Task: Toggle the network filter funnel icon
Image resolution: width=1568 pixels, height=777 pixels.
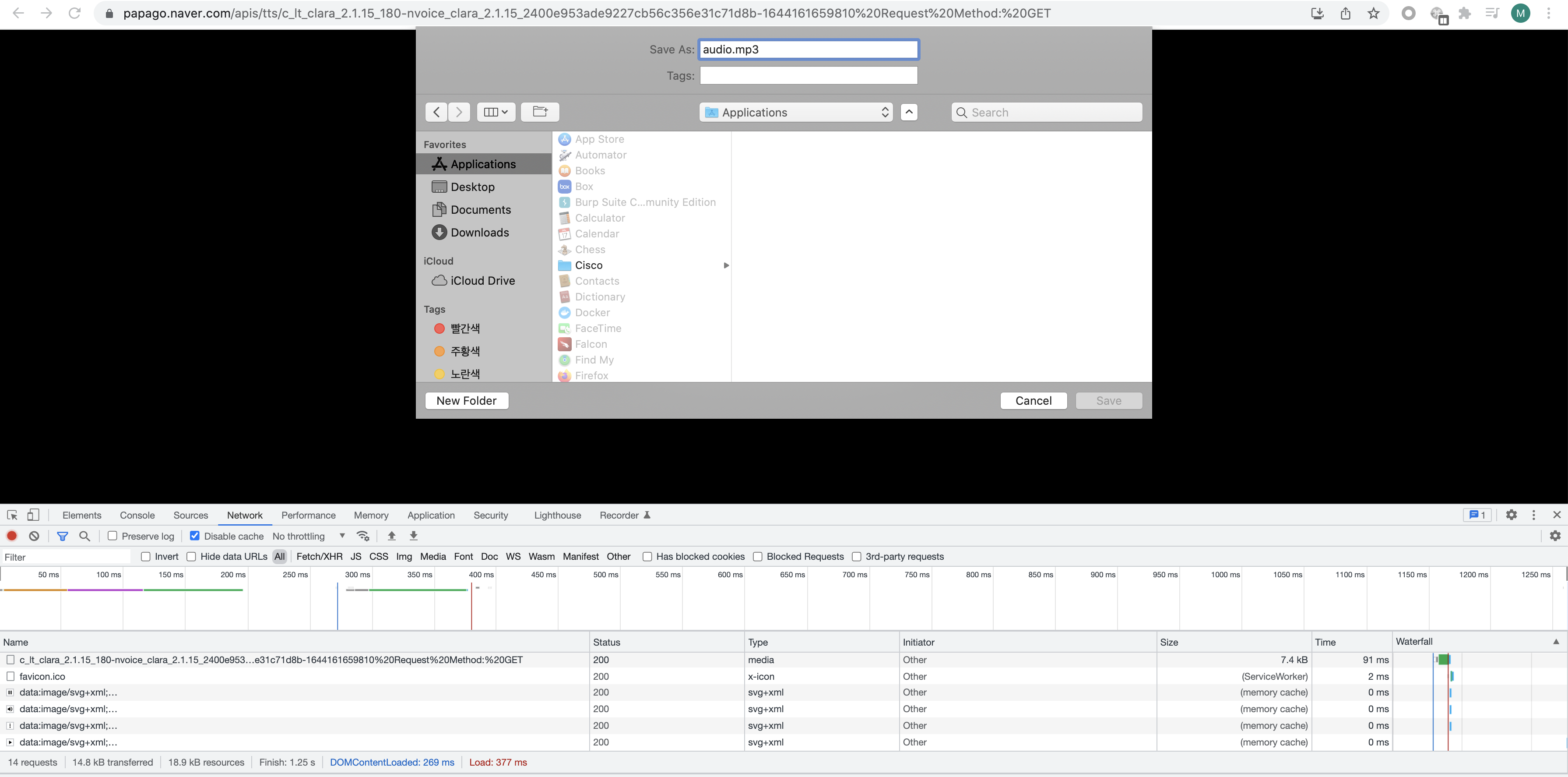Action: (x=62, y=536)
